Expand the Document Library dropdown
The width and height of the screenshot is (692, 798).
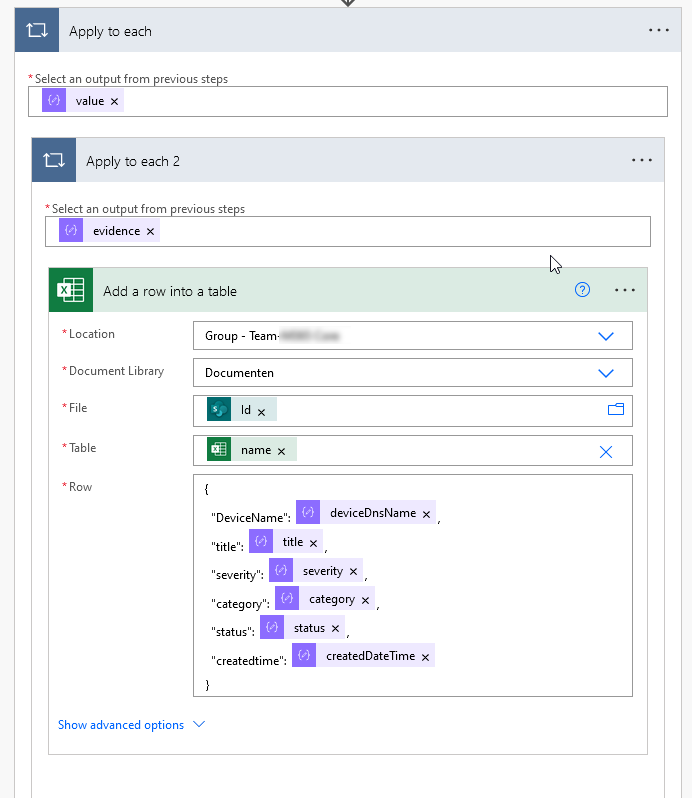pyautogui.click(x=606, y=374)
